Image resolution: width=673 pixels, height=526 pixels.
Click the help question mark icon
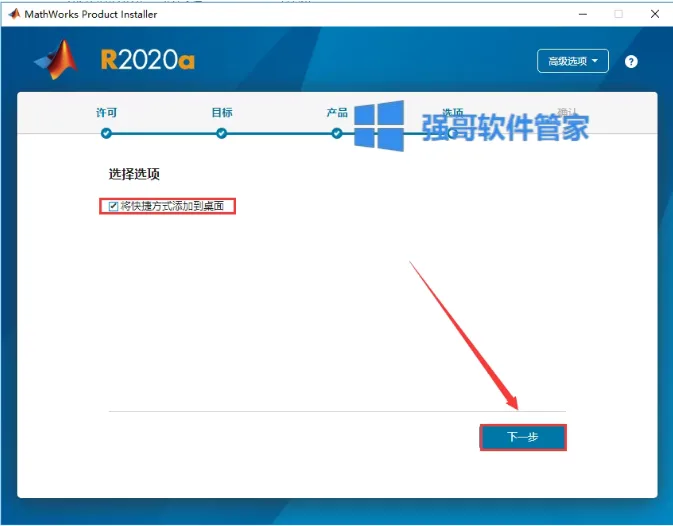(631, 62)
